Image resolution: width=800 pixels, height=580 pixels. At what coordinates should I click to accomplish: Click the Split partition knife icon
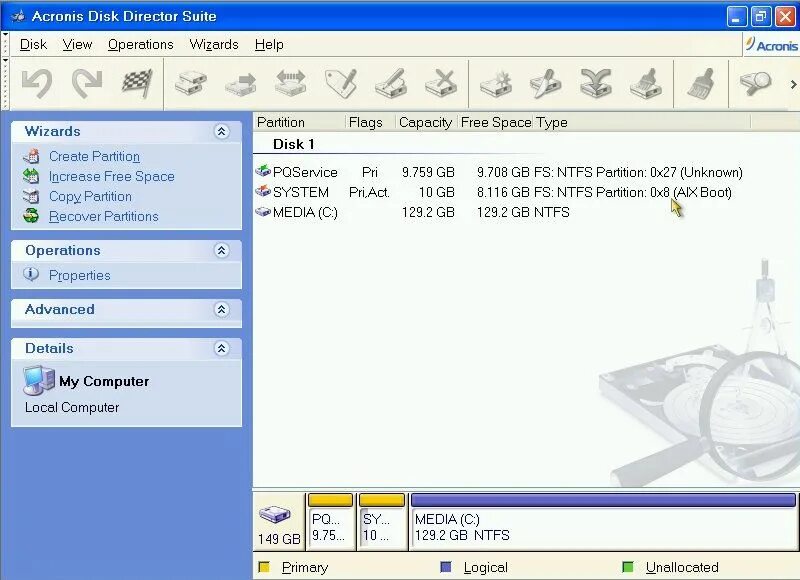[x=546, y=83]
